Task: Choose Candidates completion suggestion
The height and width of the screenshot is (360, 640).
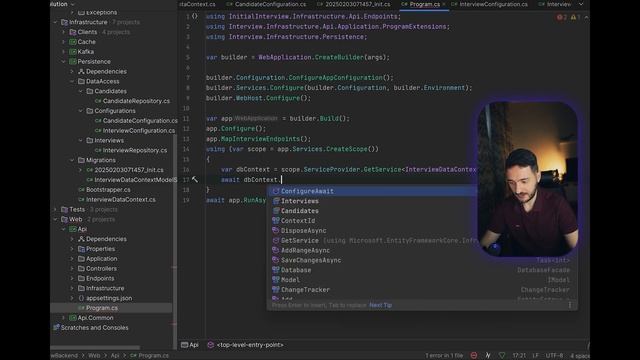Action: (x=300, y=211)
